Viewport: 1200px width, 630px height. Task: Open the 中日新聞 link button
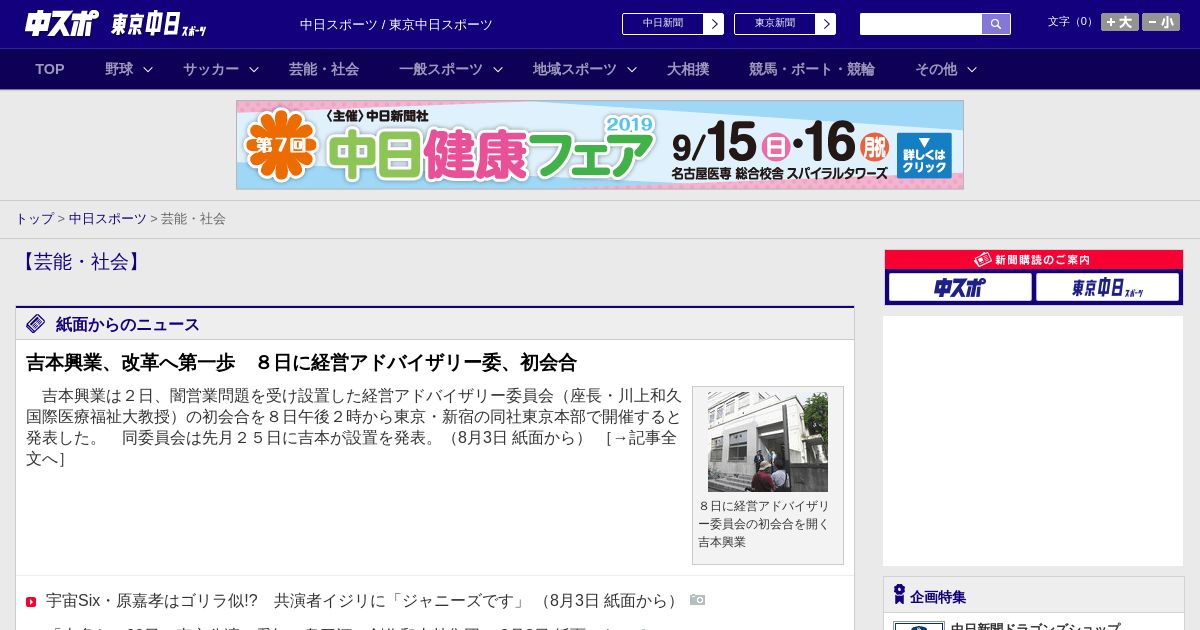tap(663, 24)
